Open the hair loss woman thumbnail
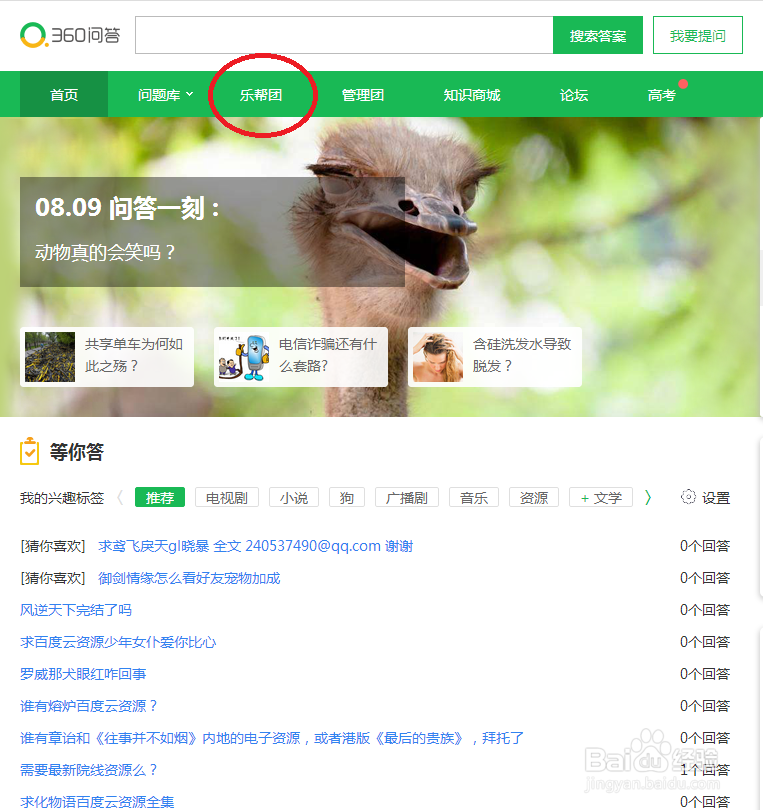 438,357
